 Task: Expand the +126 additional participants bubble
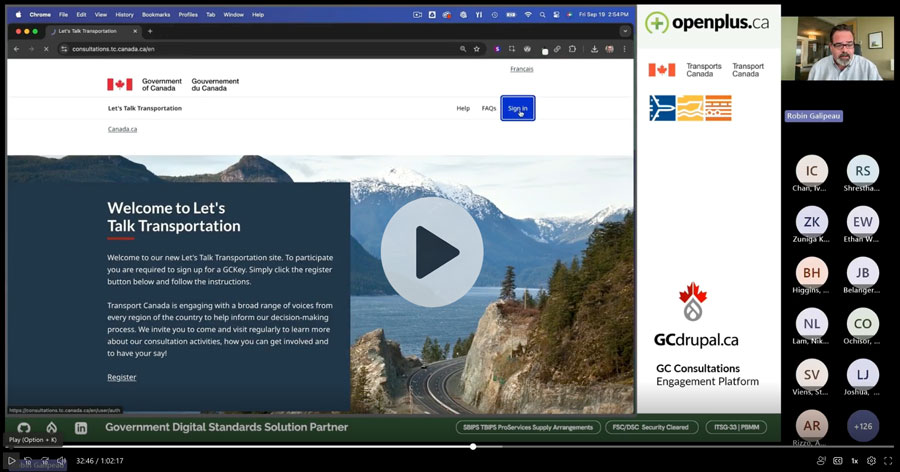click(862, 425)
